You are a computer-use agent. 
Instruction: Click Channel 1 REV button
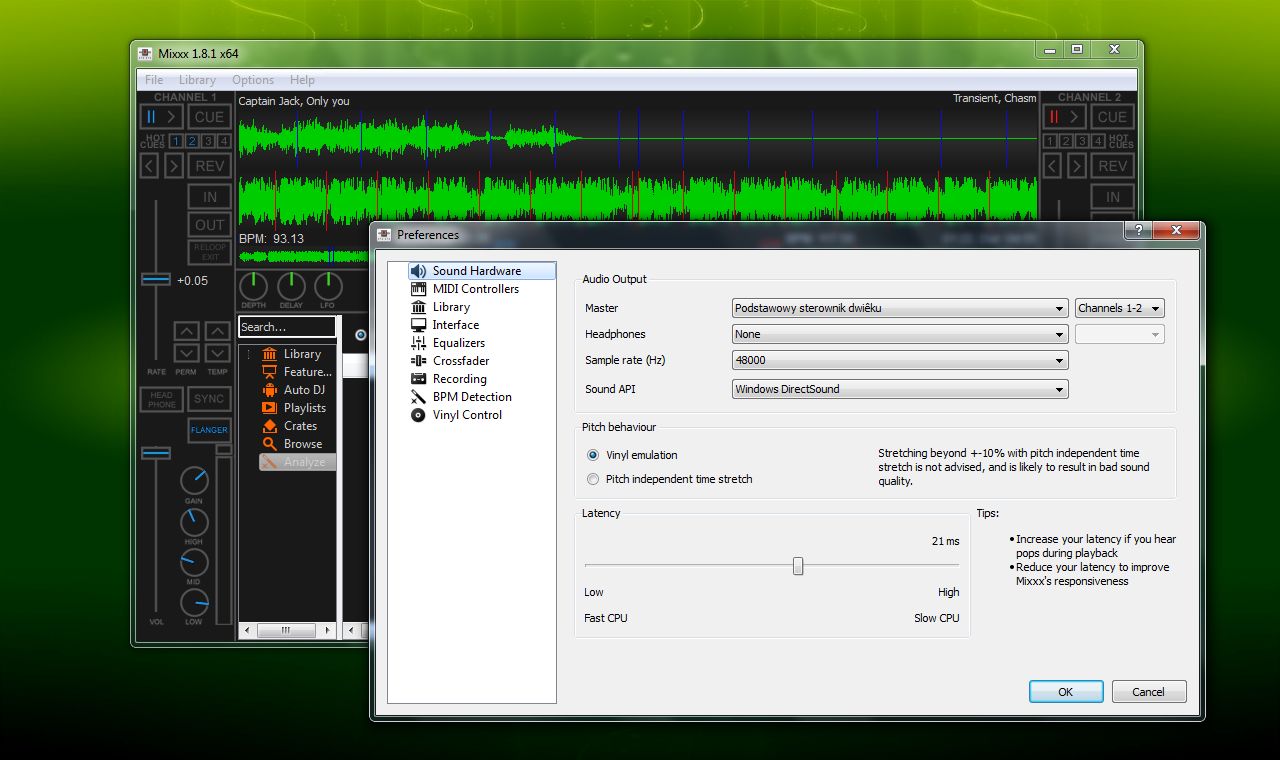pyautogui.click(x=209, y=166)
